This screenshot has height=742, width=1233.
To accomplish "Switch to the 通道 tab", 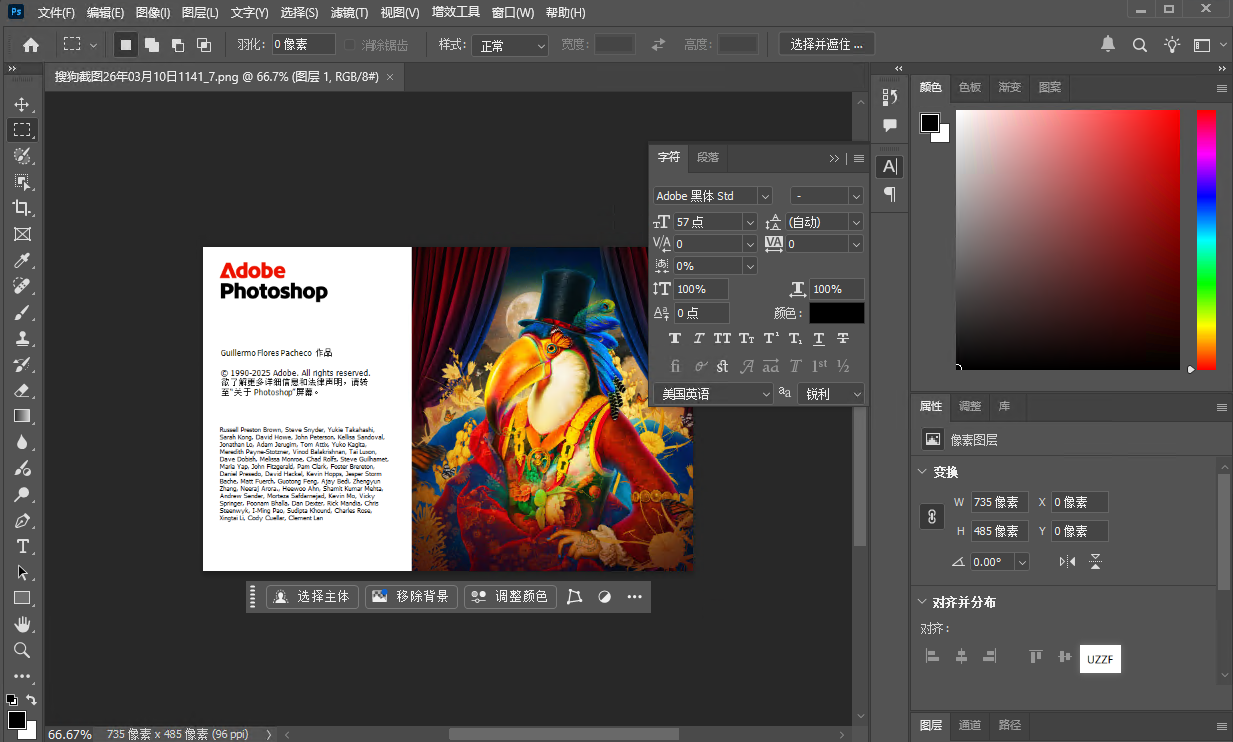I will click(969, 726).
